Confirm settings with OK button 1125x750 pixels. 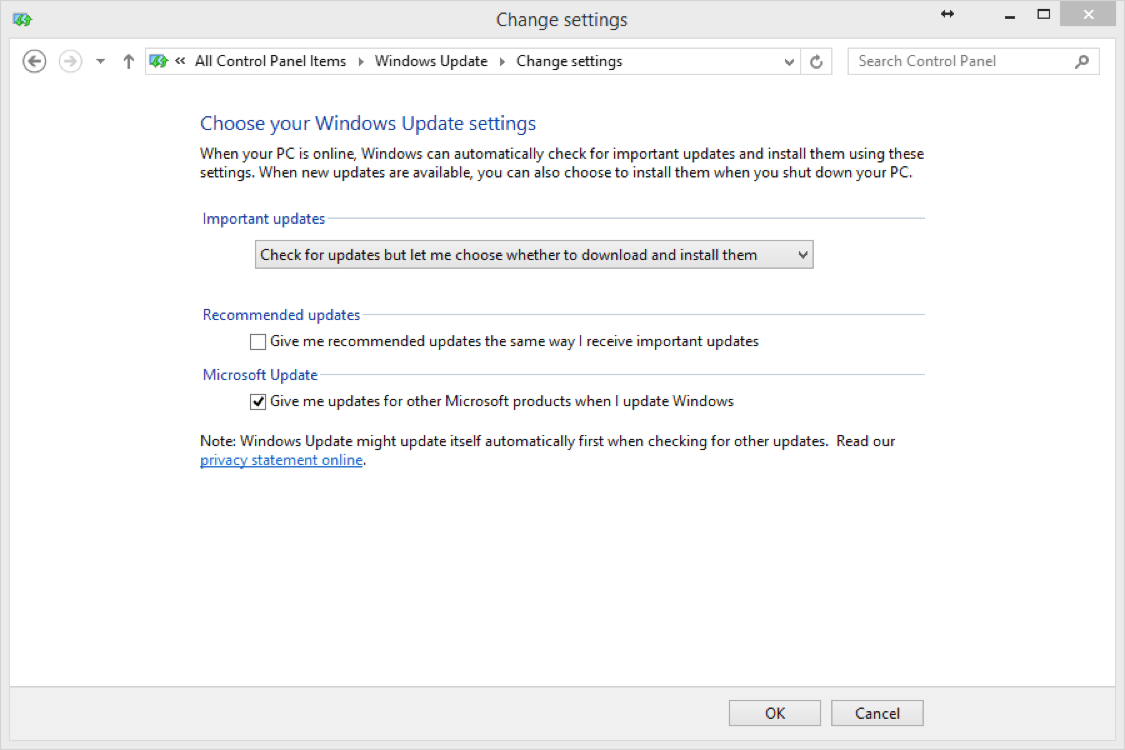[x=775, y=713]
